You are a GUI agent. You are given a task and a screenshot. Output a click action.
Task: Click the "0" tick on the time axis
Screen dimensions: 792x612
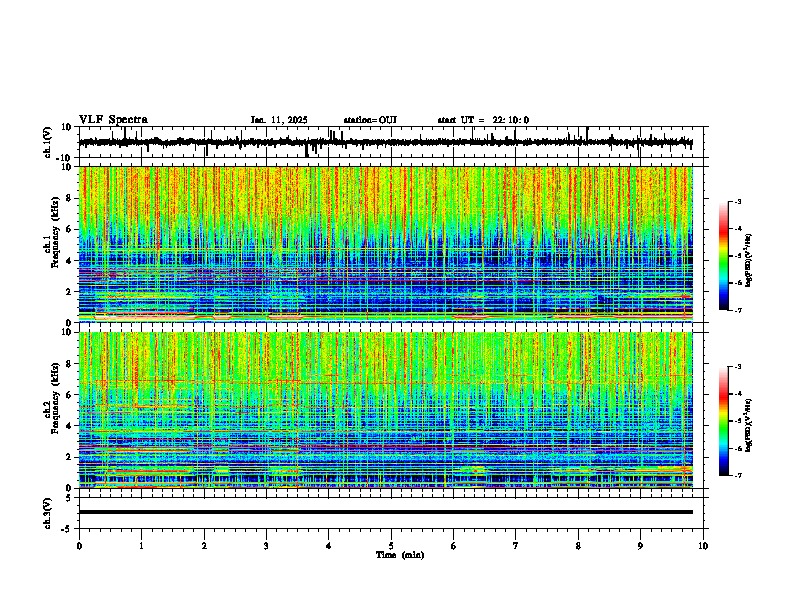(x=79, y=546)
